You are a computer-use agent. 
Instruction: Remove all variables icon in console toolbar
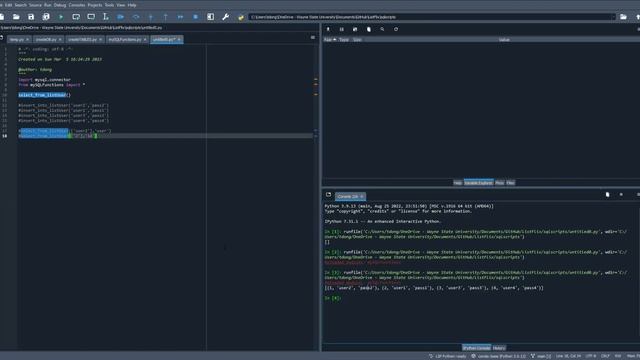click(607, 195)
